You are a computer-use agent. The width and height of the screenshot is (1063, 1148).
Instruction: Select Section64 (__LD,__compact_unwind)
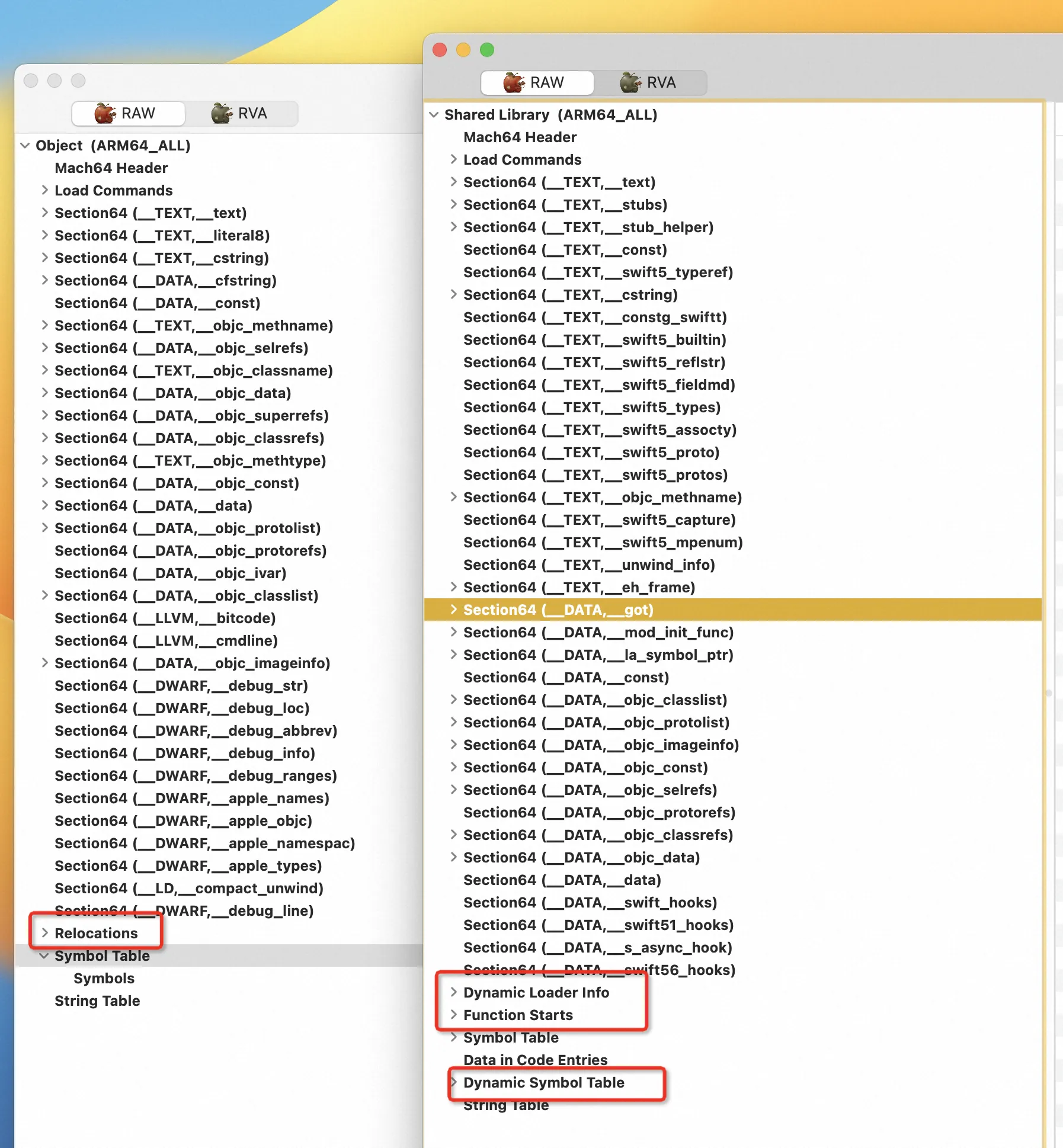click(189, 888)
